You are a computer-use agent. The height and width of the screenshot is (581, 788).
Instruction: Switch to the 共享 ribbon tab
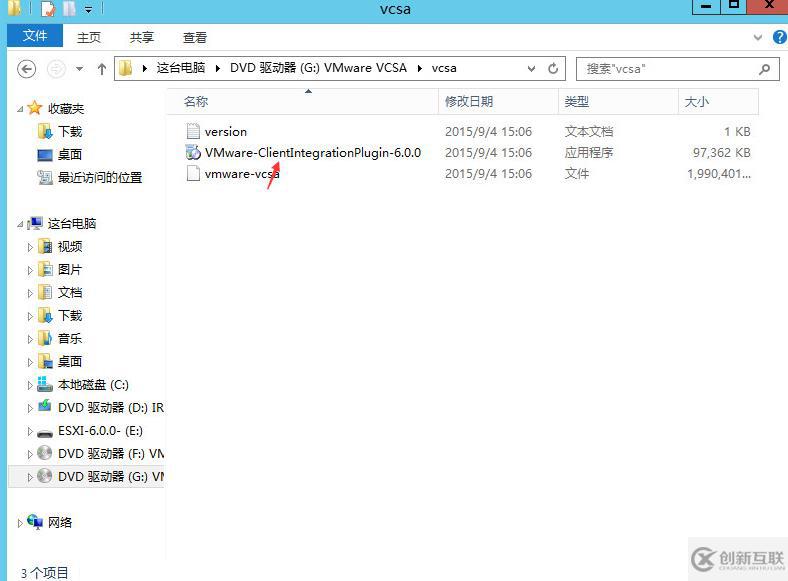click(x=142, y=37)
